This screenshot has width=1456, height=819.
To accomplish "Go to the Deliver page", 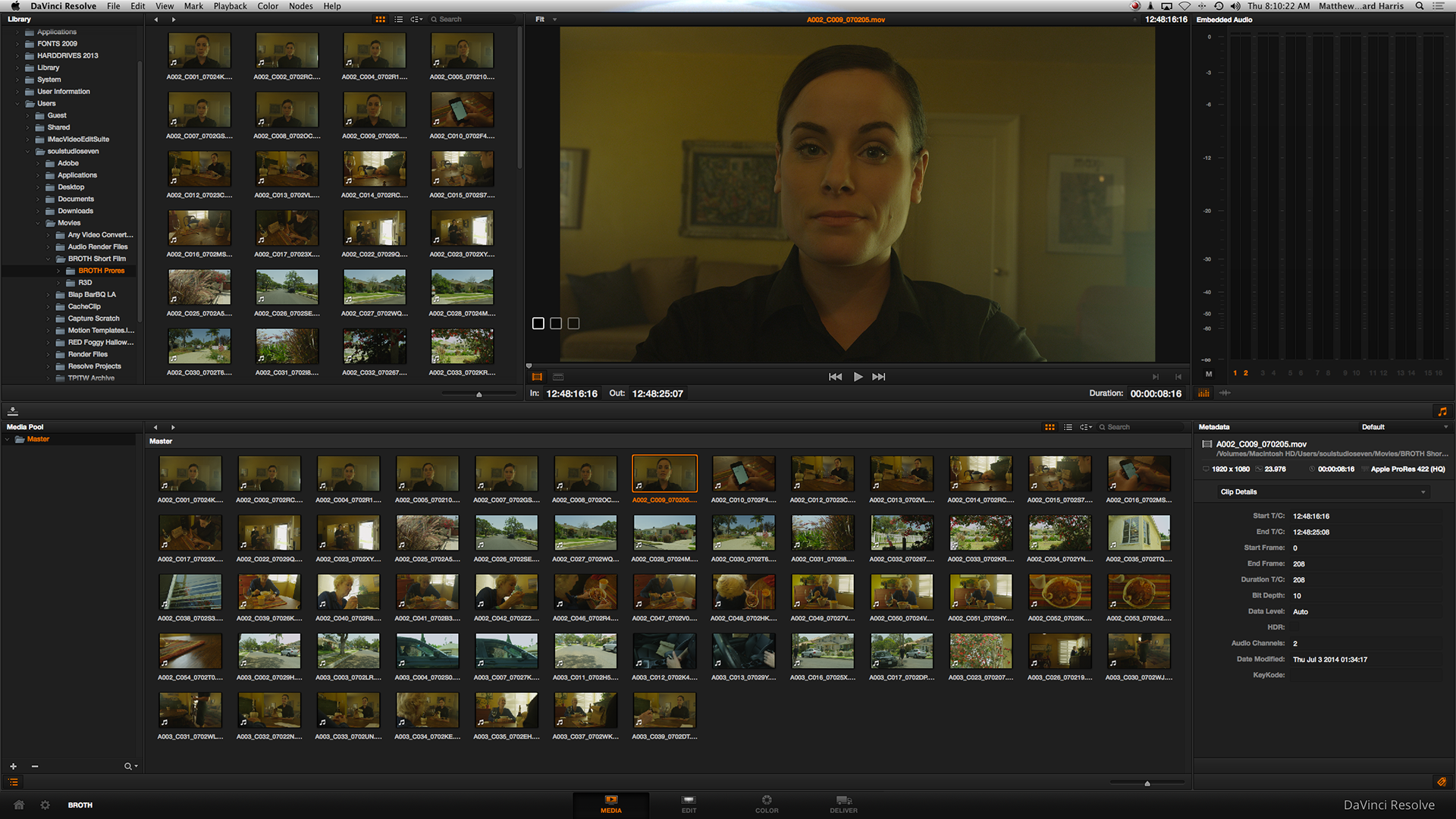I will [x=843, y=804].
